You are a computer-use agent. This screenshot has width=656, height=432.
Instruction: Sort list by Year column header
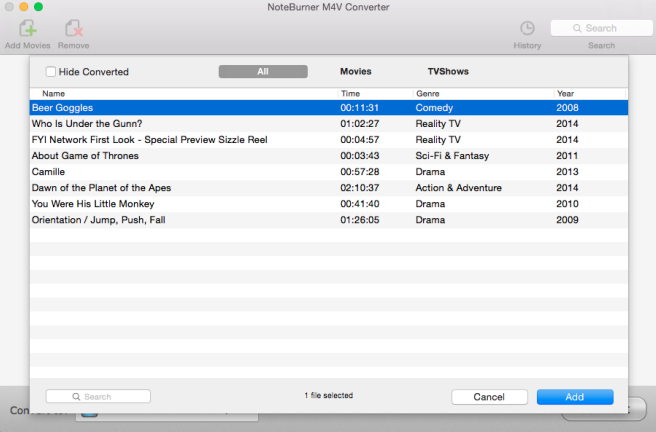tap(565, 93)
